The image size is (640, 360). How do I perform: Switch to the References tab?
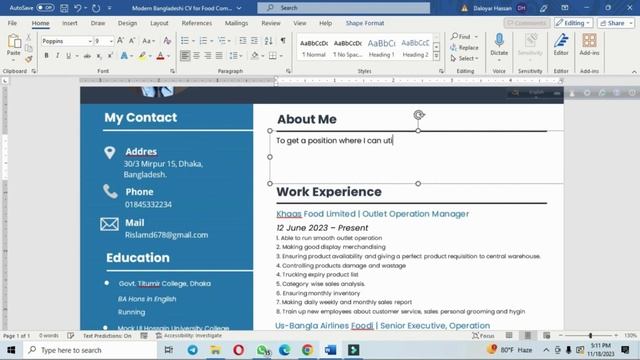point(197,23)
